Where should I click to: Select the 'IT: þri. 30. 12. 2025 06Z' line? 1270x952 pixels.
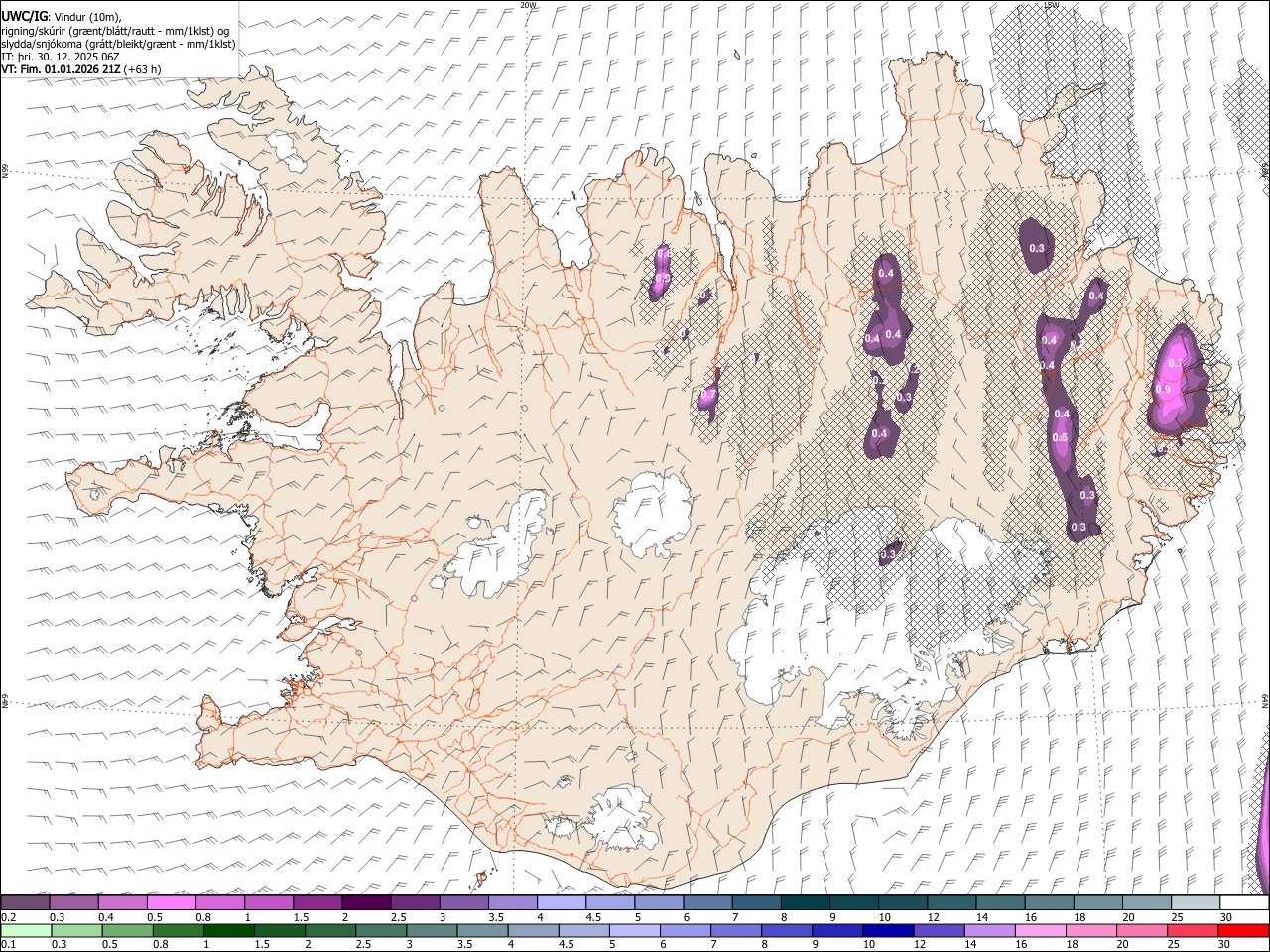click(x=60, y=57)
